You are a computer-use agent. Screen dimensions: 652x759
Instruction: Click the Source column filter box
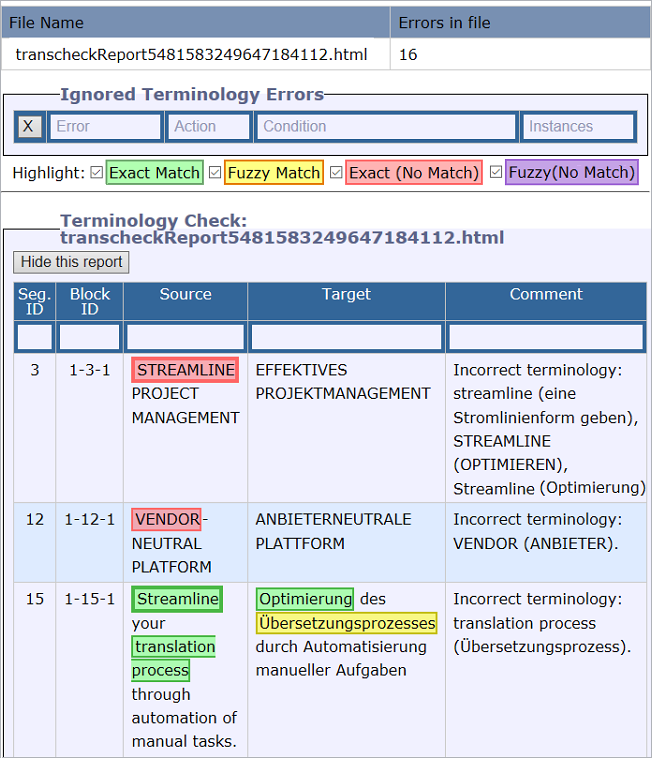pos(185,337)
